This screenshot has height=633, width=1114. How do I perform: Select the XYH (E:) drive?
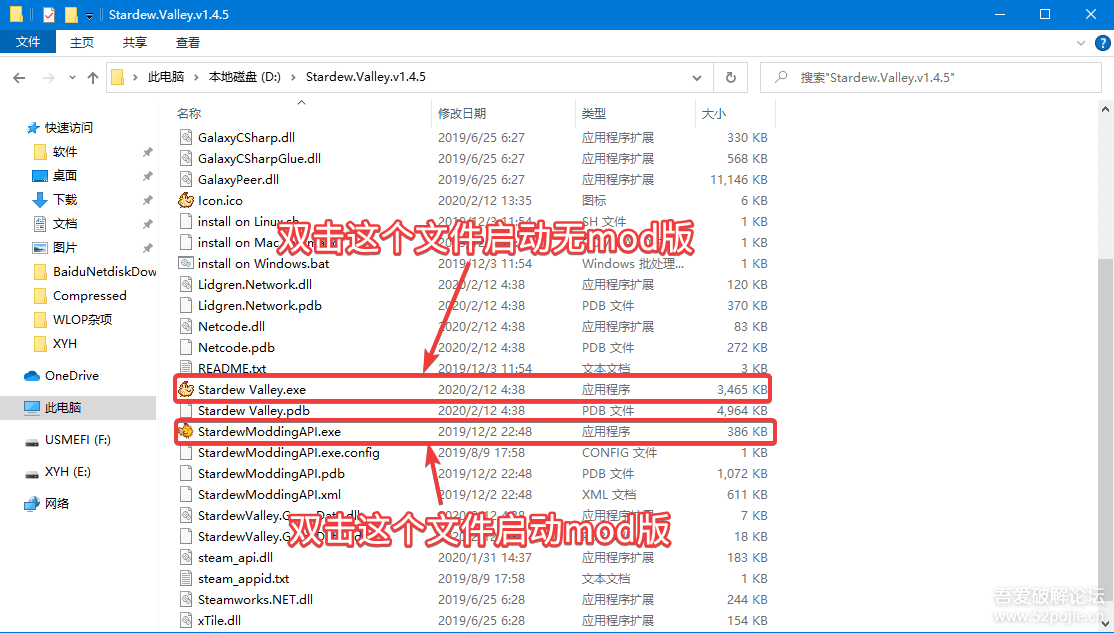click(x=67, y=472)
